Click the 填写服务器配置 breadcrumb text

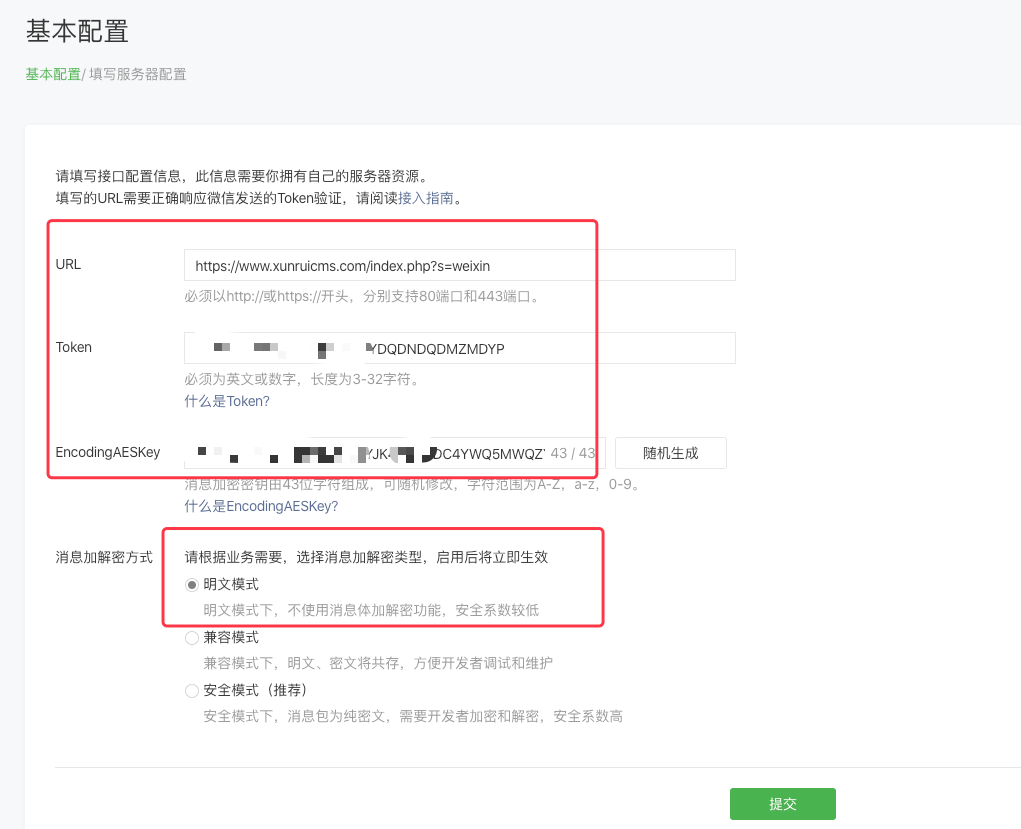[x=137, y=74]
